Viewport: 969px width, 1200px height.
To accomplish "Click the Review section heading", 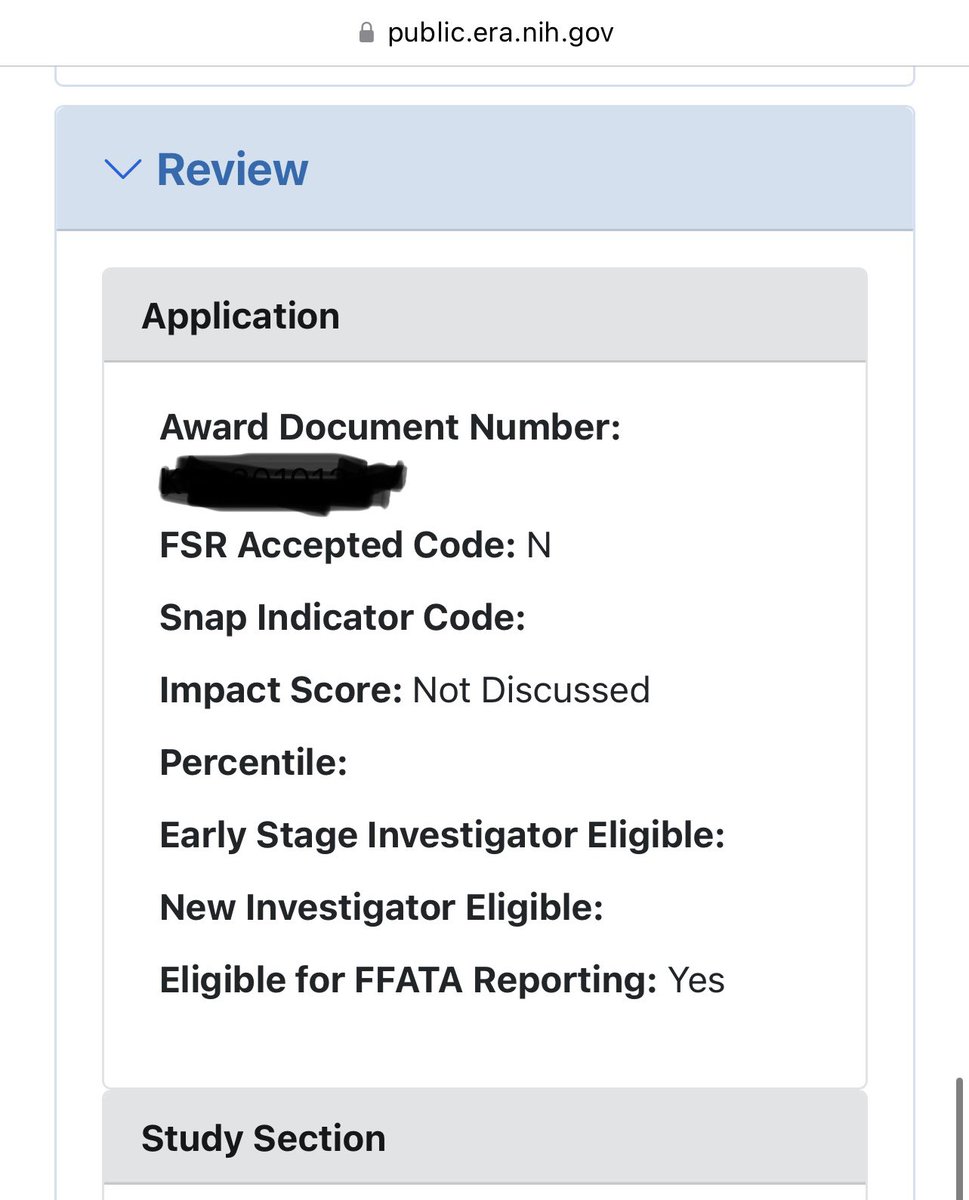I will [x=232, y=169].
